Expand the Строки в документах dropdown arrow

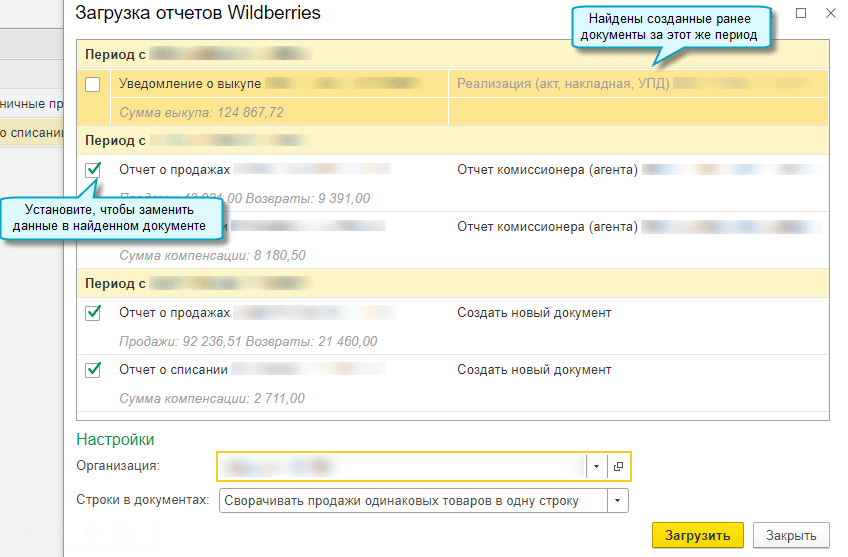(x=617, y=501)
